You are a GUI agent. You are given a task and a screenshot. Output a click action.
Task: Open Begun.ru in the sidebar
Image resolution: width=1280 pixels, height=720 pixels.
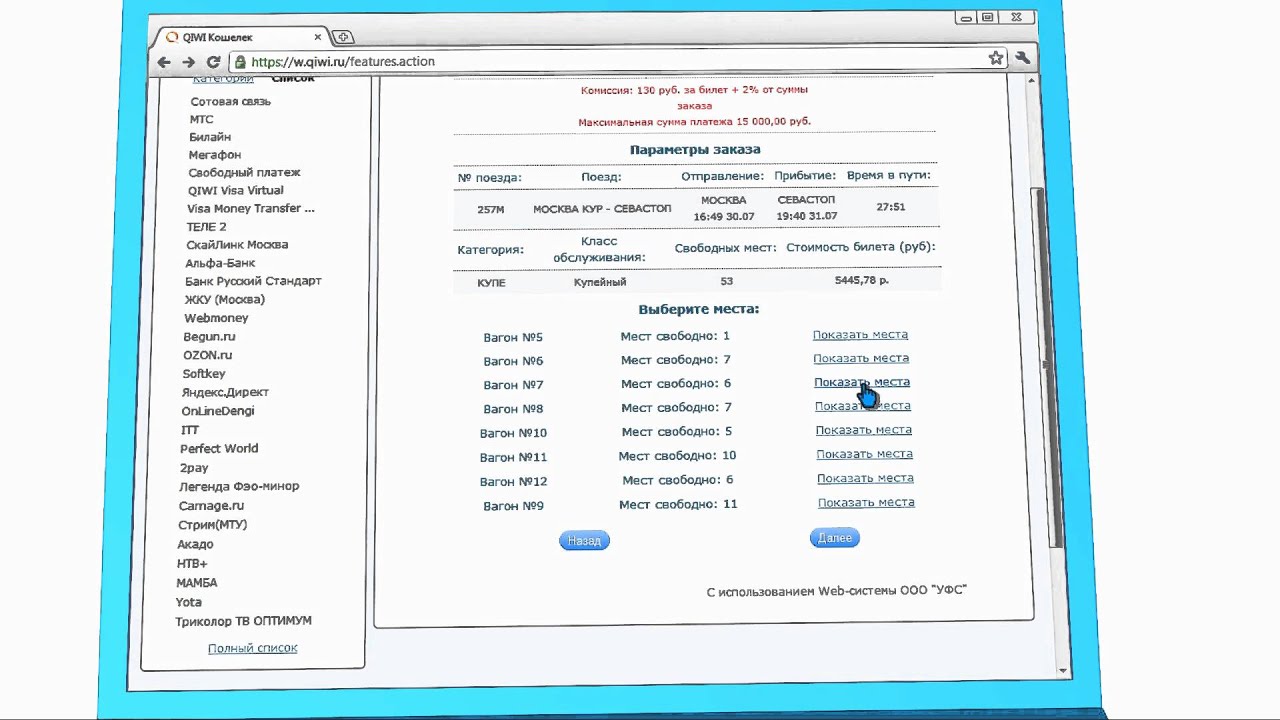(x=209, y=337)
